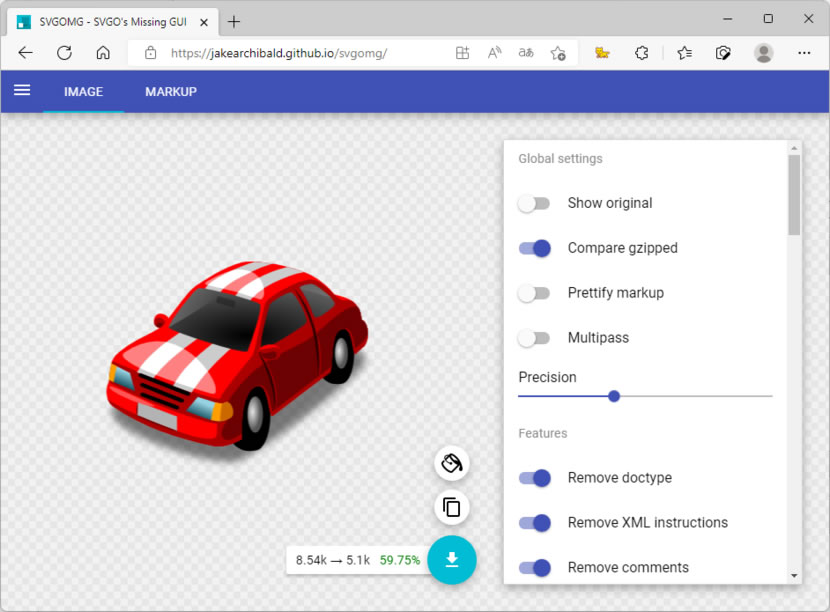Click the settings panel scrollbar thumb
The image size is (830, 612).
[x=793, y=195]
